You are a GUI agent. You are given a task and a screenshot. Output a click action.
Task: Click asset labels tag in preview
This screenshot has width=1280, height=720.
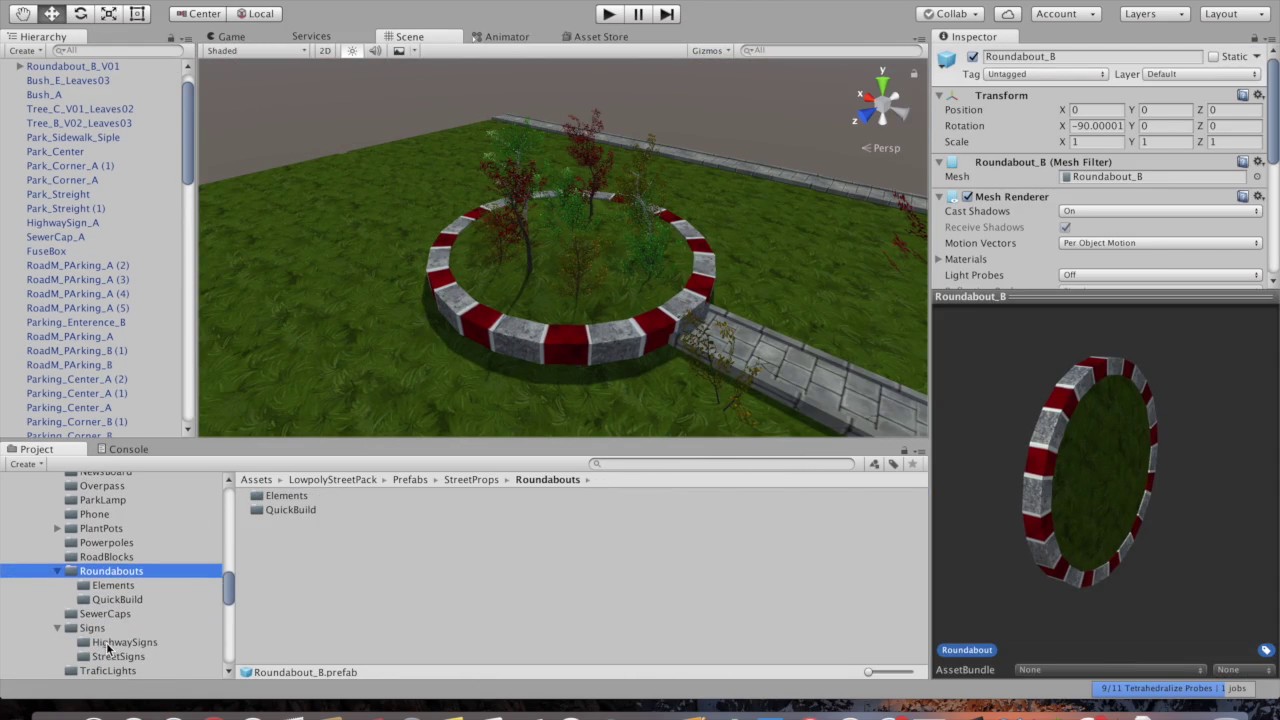[1266, 650]
